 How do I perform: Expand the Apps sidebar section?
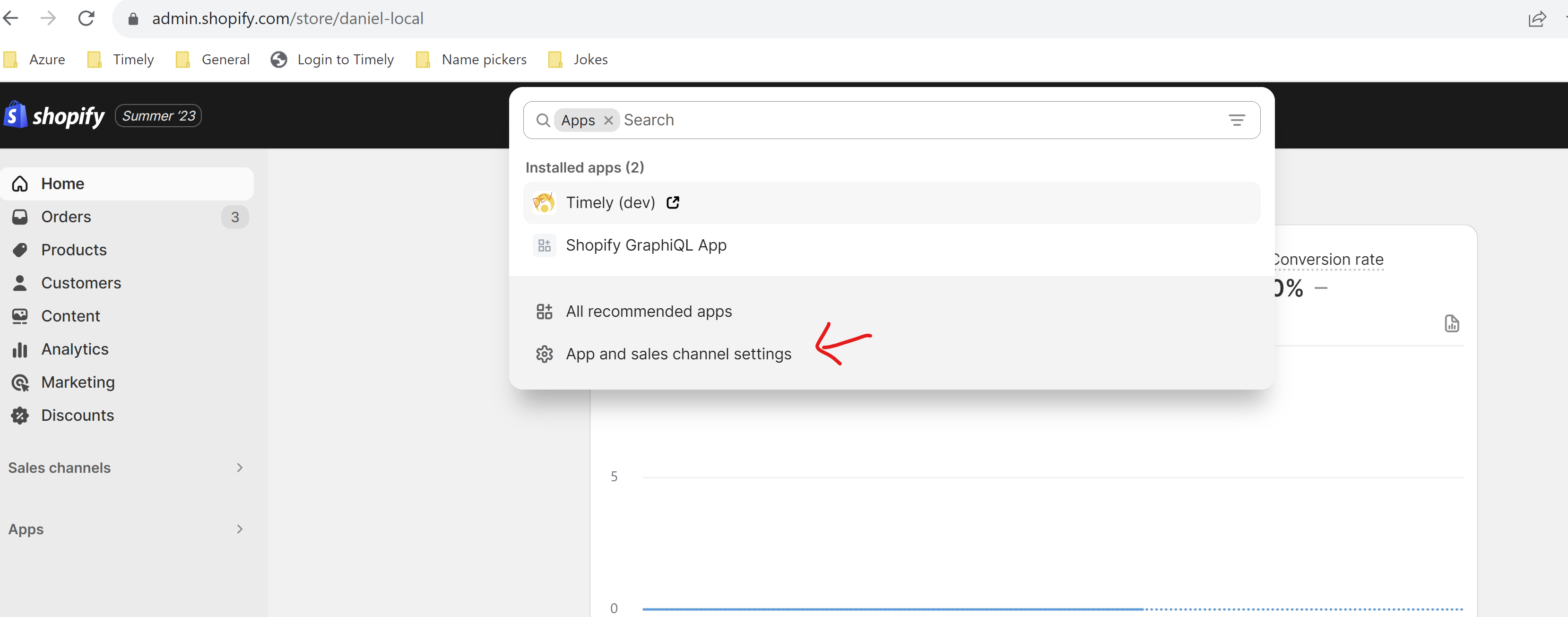[127, 529]
